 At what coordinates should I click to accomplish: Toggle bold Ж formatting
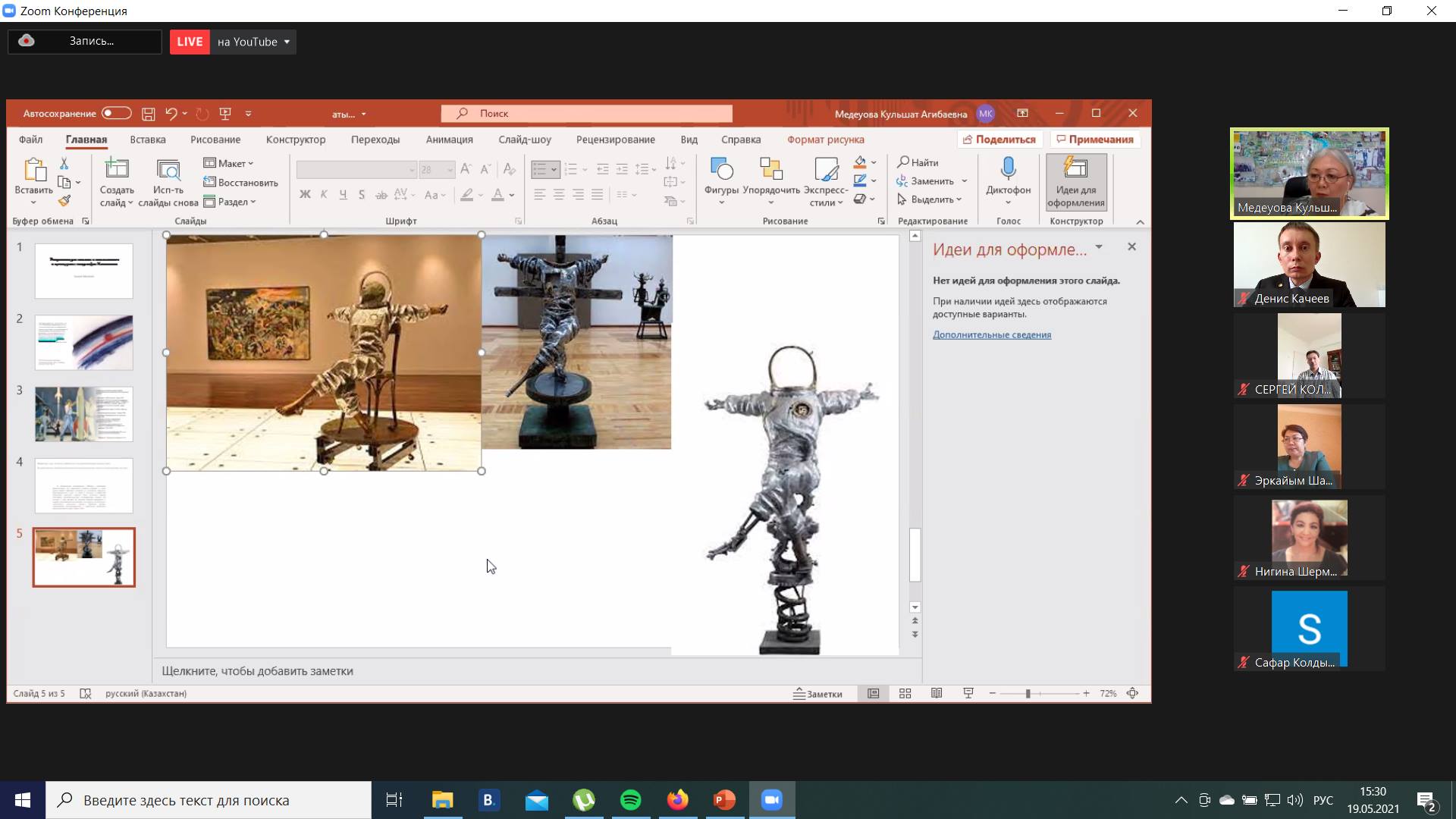click(305, 195)
